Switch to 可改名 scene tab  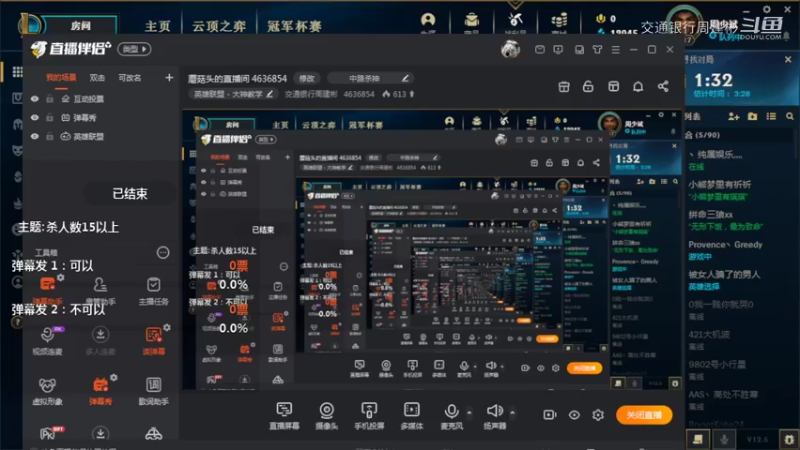(x=130, y=78)
